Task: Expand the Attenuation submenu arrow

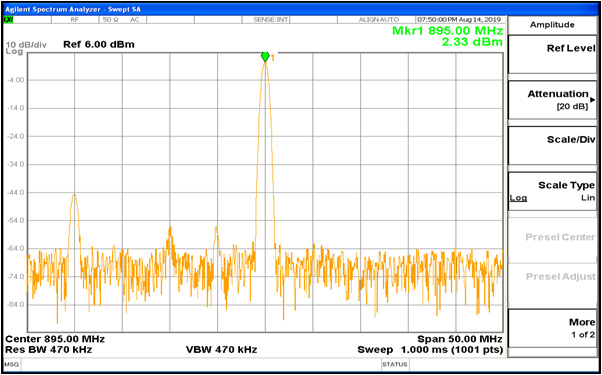Action: pyautogui.click(x=592, y=99)
